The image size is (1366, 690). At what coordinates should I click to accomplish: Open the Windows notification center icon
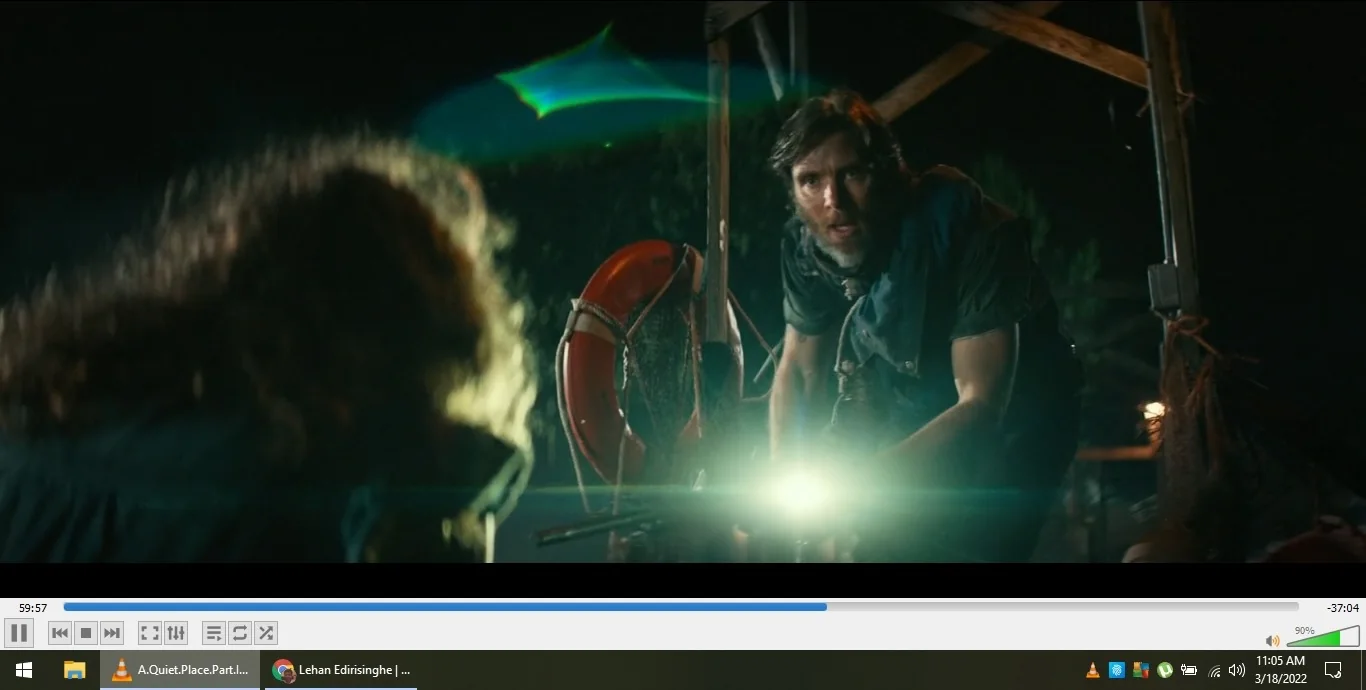[1333, 670]
